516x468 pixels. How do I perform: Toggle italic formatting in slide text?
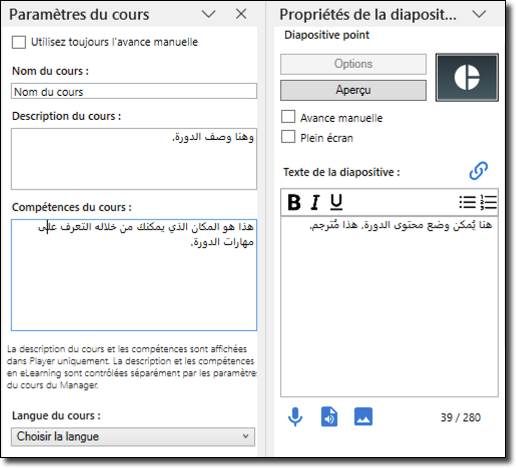coord(315,202)
